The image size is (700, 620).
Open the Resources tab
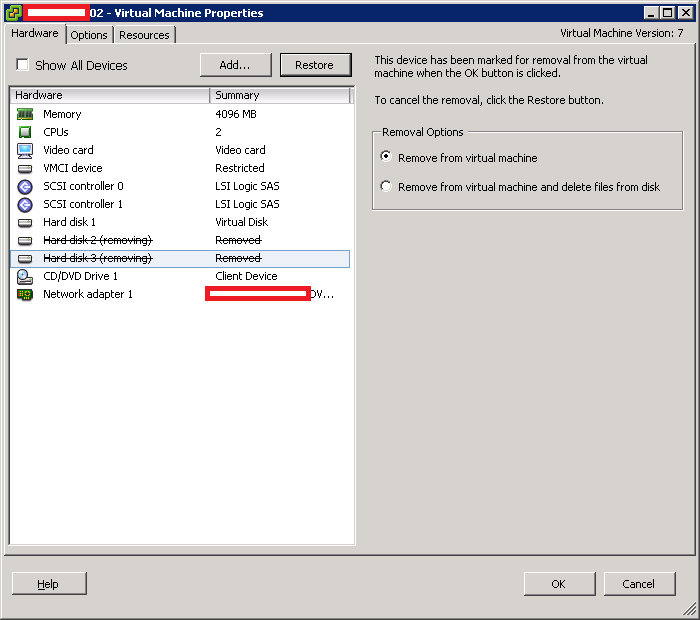[144, 35]
